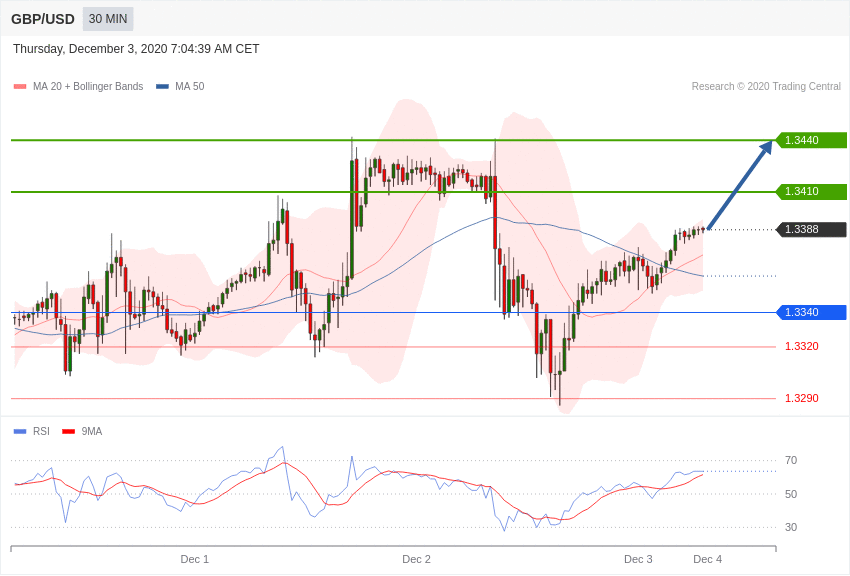Click the blue MA 50 legend swatch
The height and width of the screenshot is (576, 850).
[162, 87]
